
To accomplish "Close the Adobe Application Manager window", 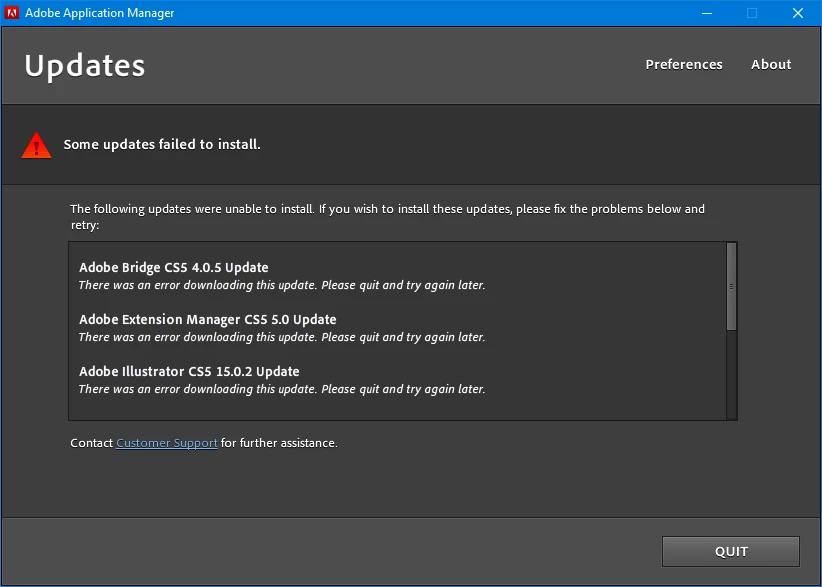I will click(x=797, y=13).
